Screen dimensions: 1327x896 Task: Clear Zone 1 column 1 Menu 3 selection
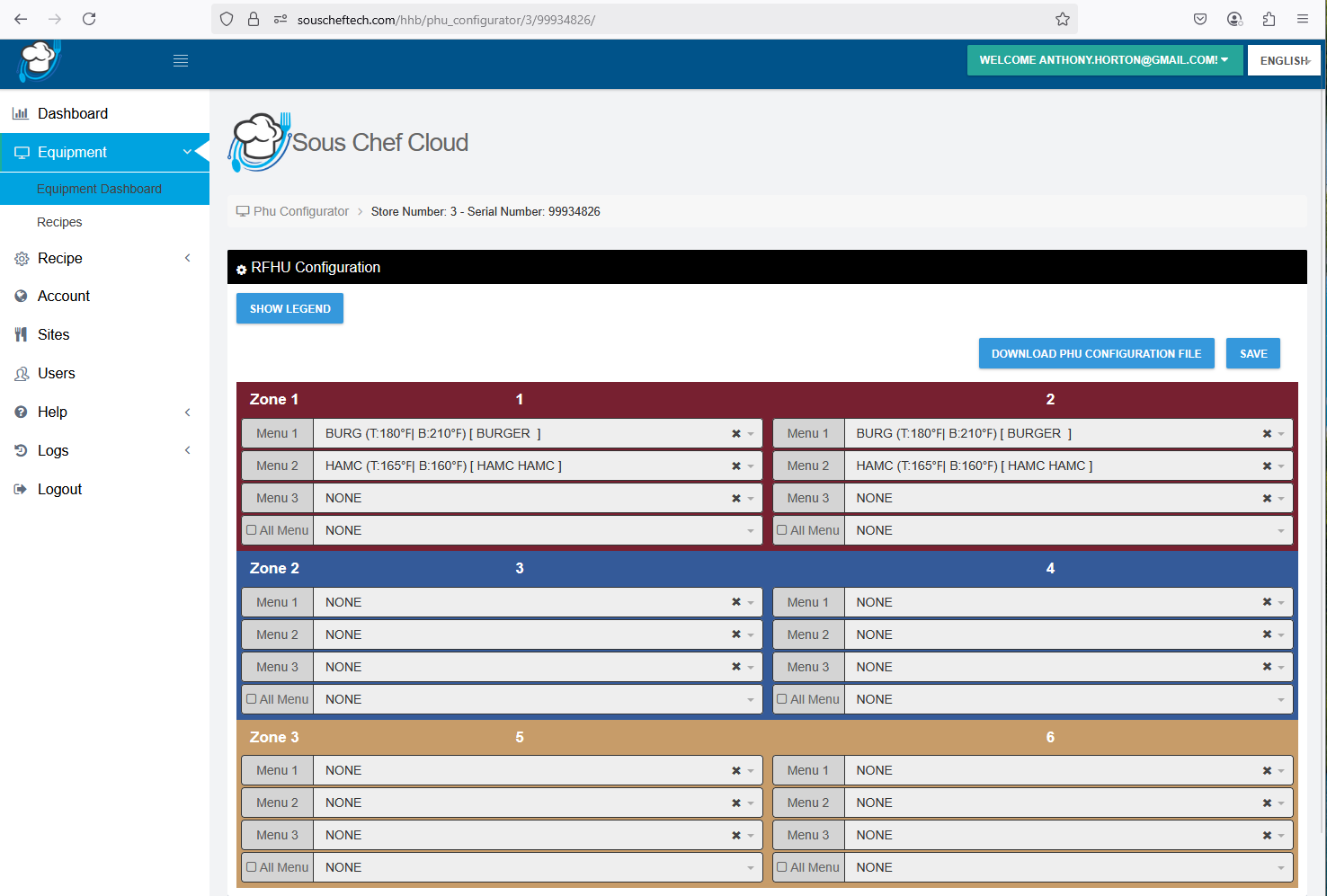click(736, 498)
